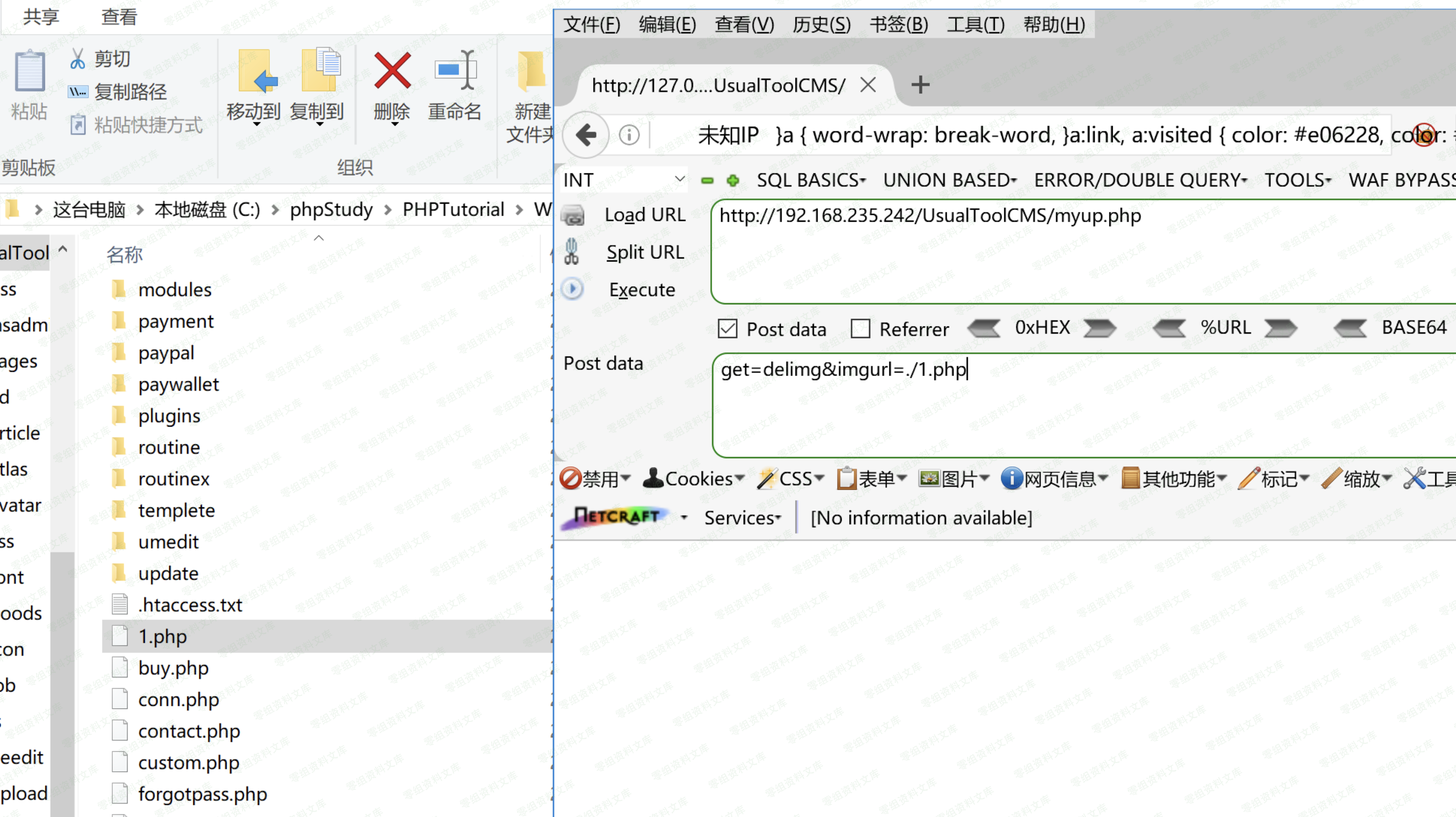
Task: Open new browser tab with plus
Action: pyautogui.click(x=920, y=85)
